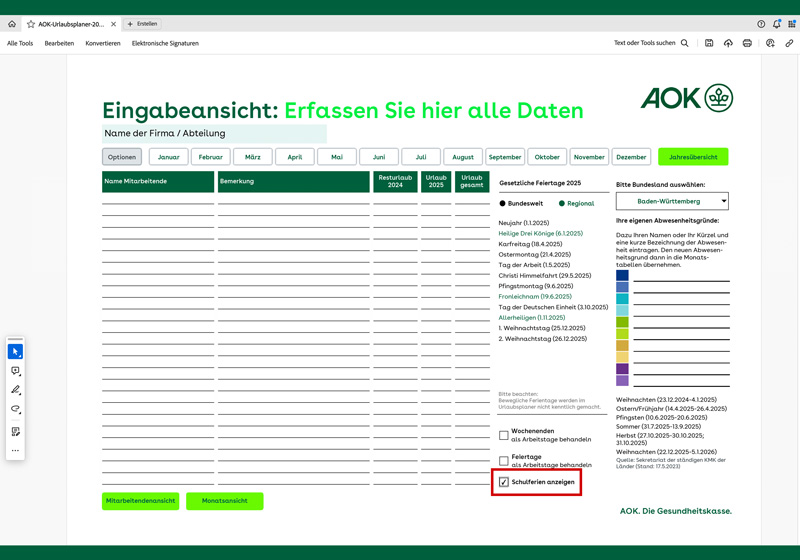Open the Bearbeiten menu
800x560 pixels.
[x=59, y=43]
